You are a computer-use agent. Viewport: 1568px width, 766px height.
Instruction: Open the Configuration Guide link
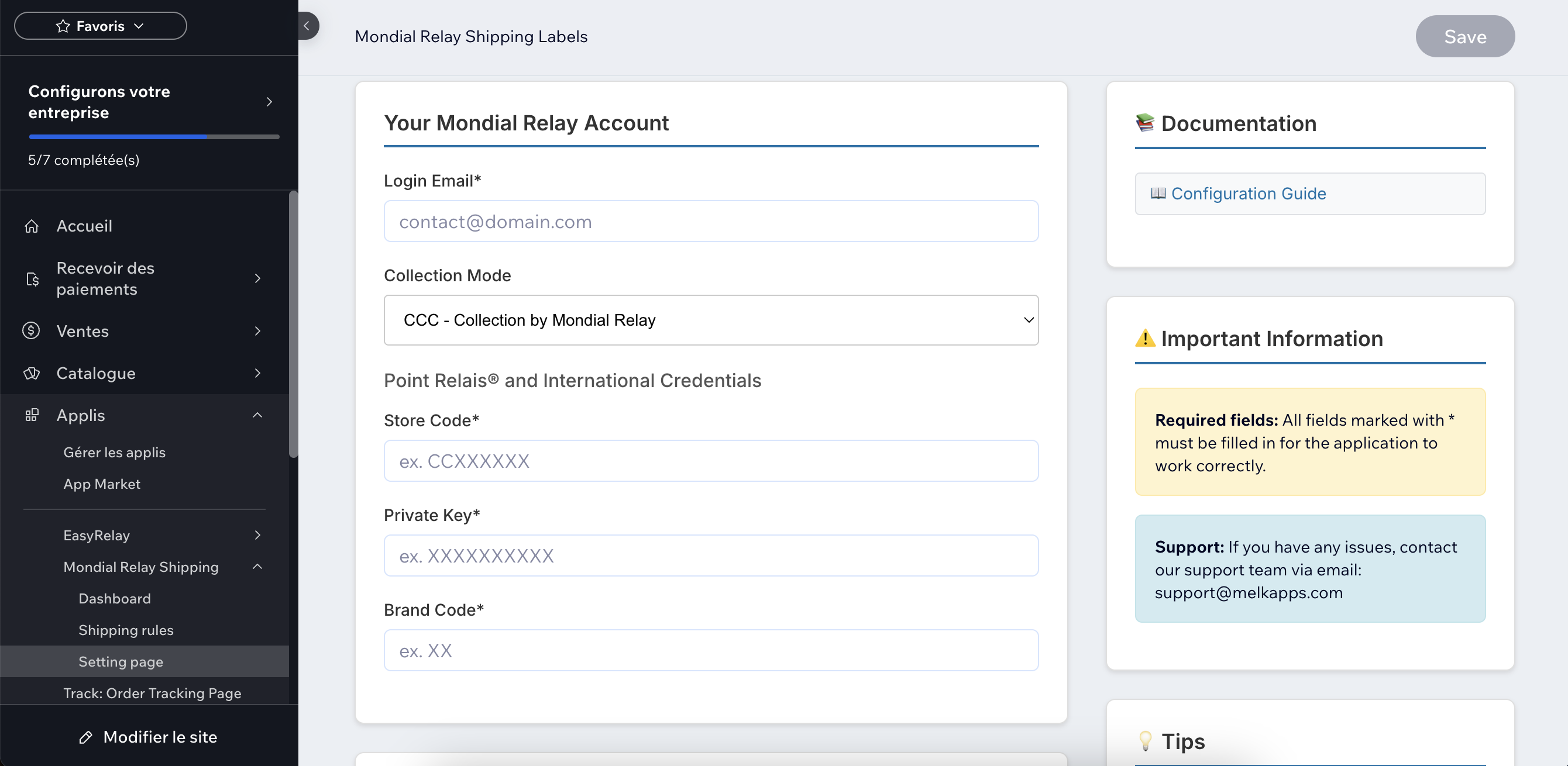click(x=1249, y=194)
